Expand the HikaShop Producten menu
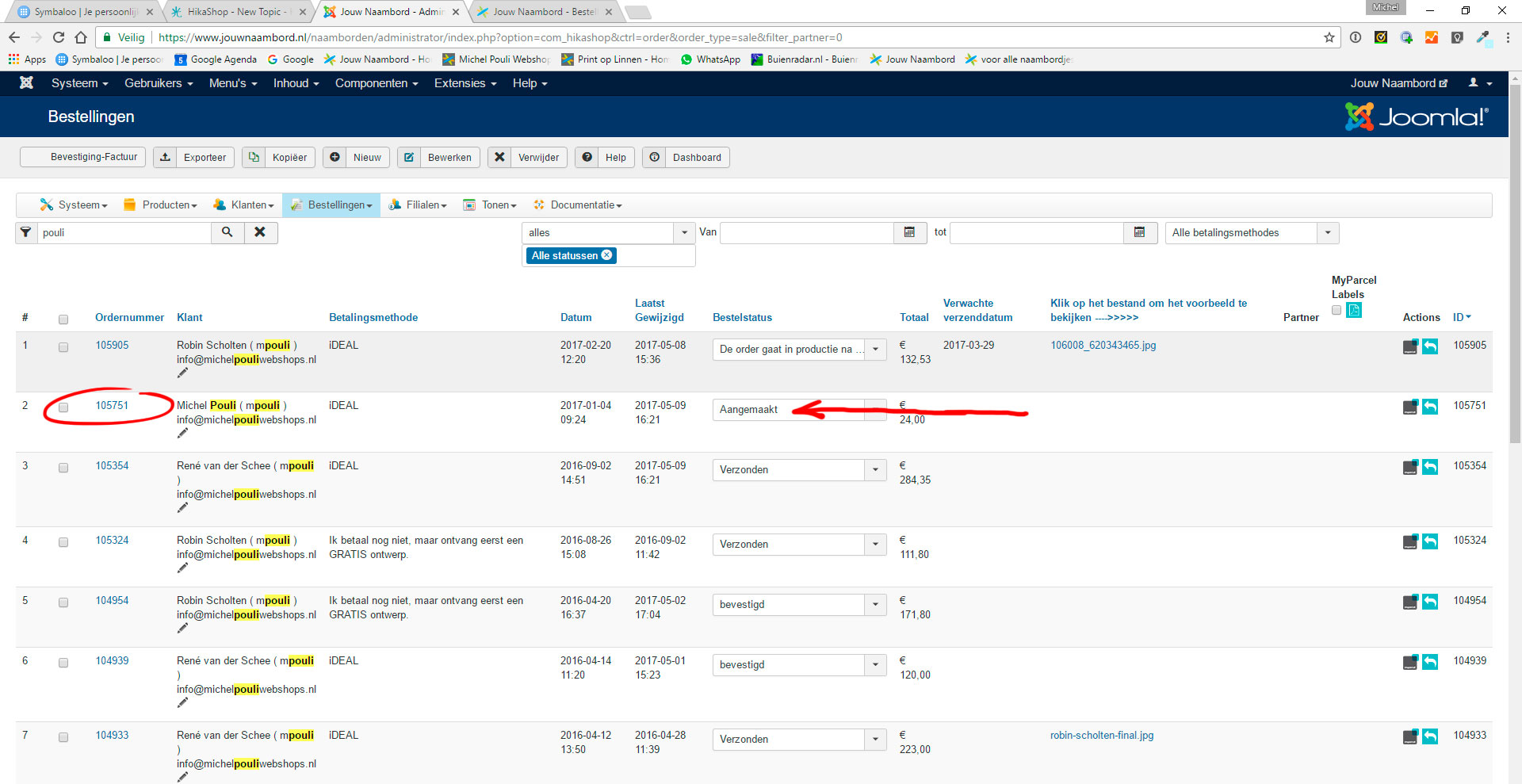 [x=161, y=205]
